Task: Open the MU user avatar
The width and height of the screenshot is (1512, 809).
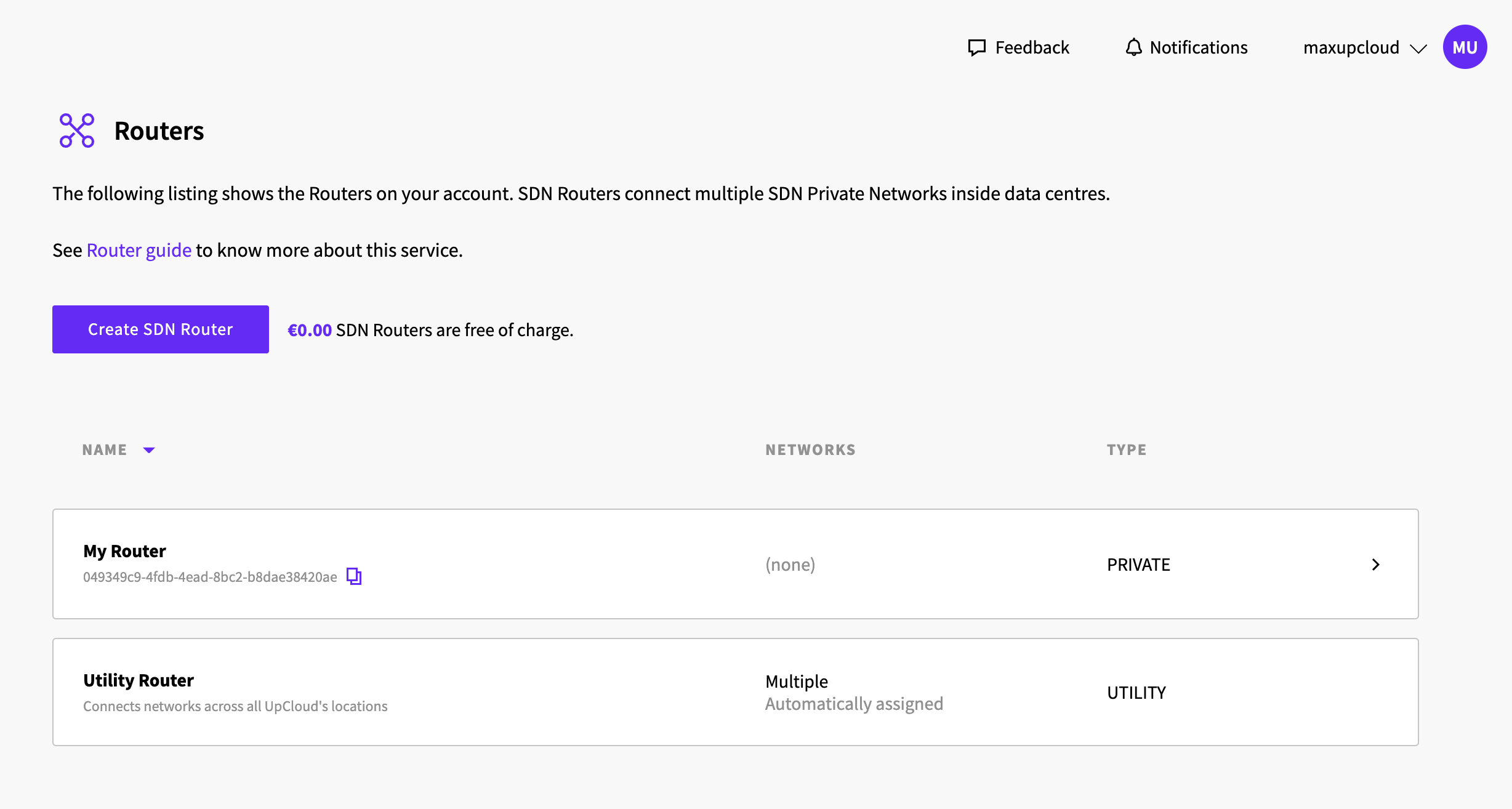Action: click(x=1465, y=47)
